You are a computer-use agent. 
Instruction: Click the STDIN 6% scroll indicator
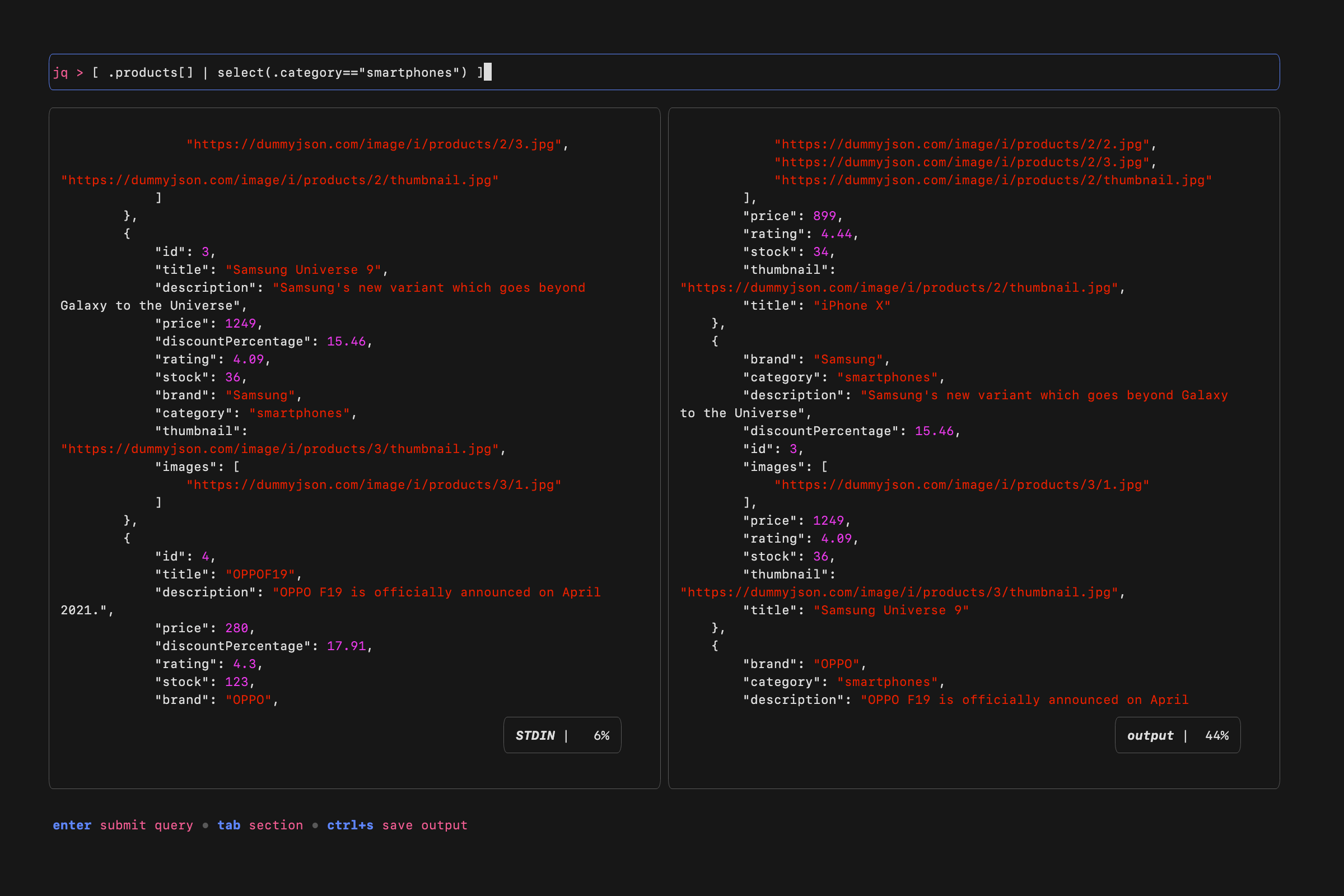[x=562, y=735]
